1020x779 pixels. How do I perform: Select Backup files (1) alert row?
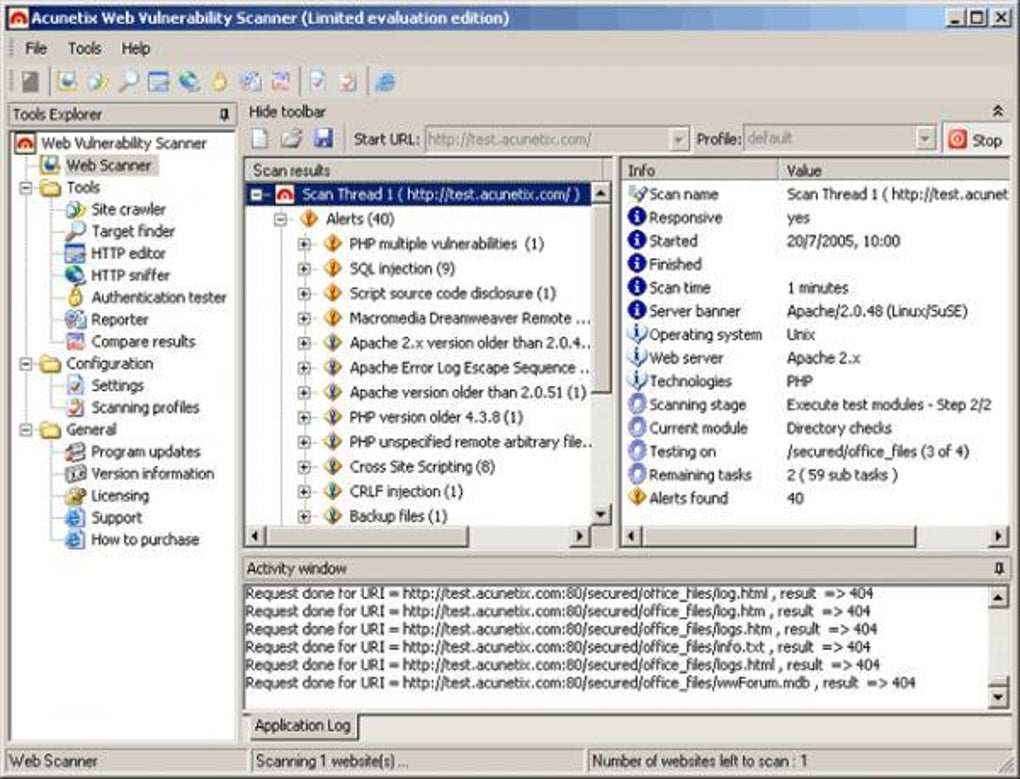(398, 516)
